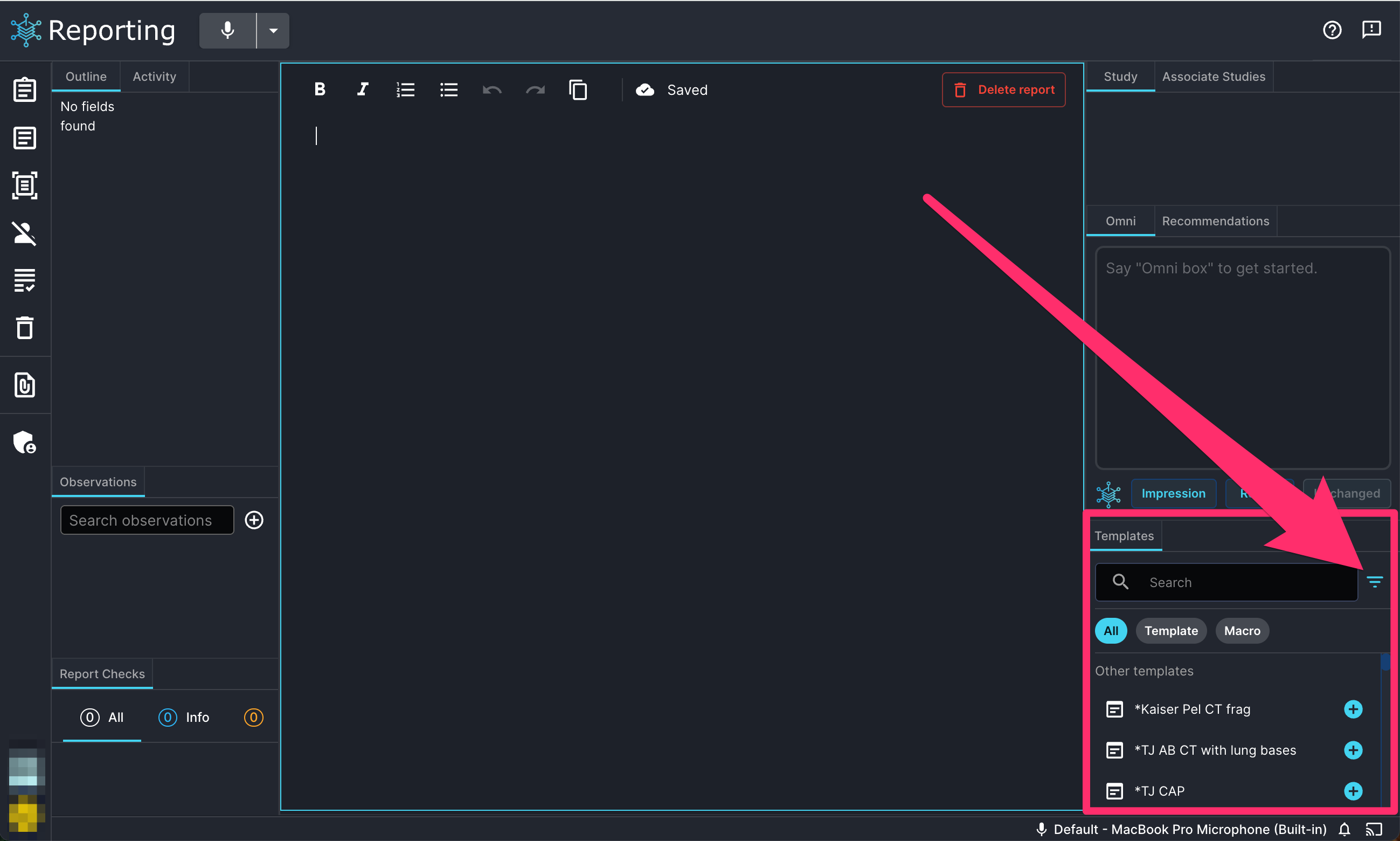Screen dimensions: 1400x841
Task: Open the Associate Studies tab
Action: pyautogui.click(x=1213, y=77)
